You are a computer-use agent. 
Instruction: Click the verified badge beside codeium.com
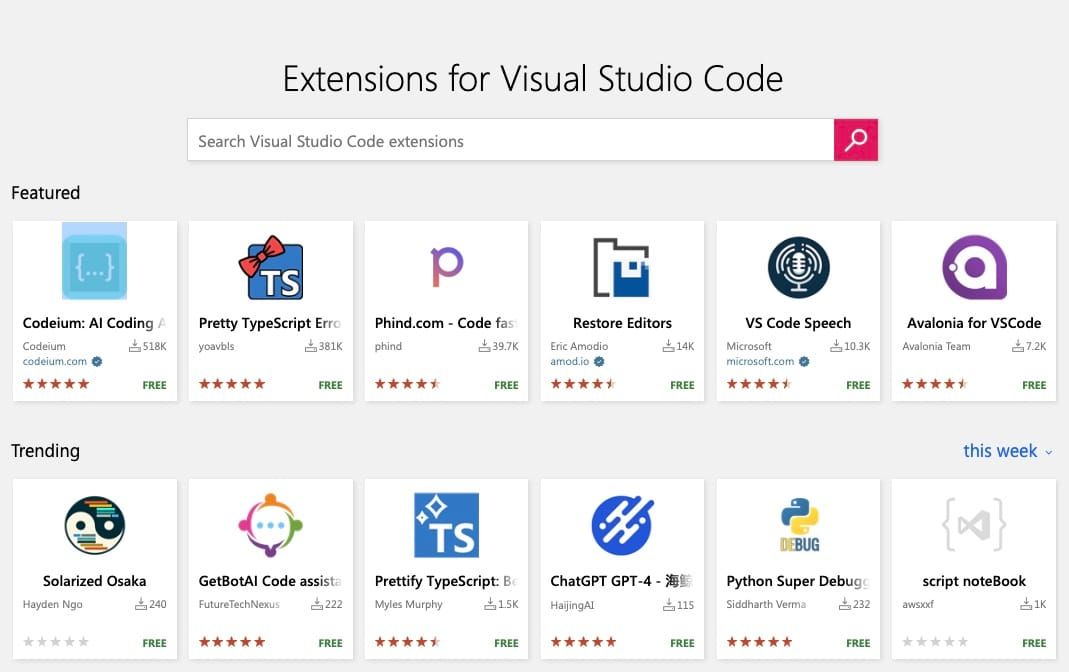(x=95, y=362)
